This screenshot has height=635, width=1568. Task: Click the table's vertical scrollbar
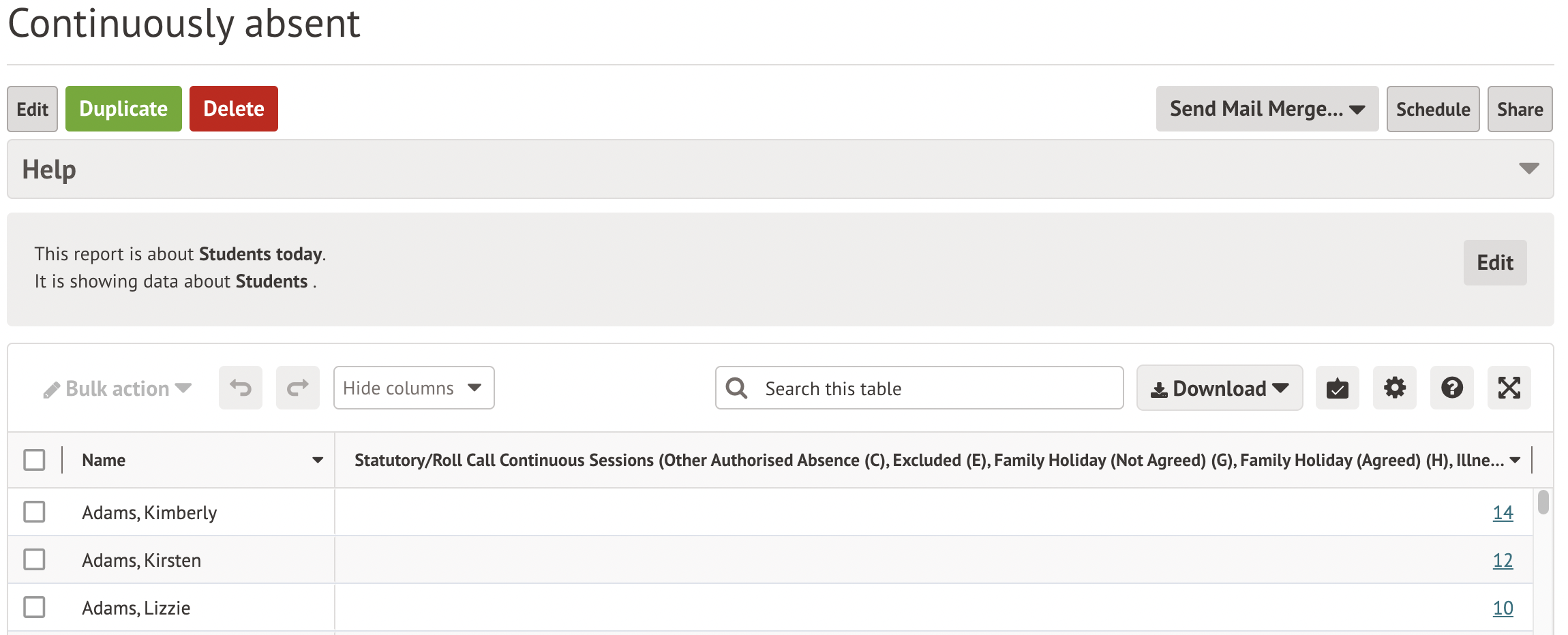coord(1543,503)
